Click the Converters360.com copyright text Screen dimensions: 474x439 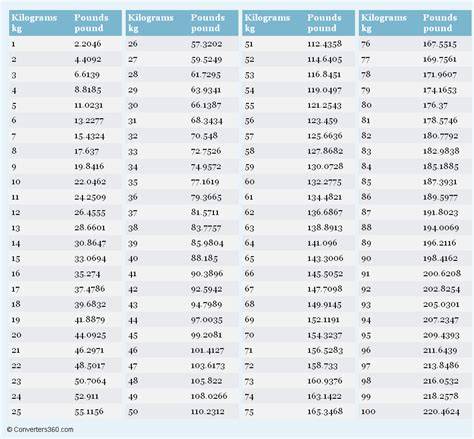pos(40,429)
